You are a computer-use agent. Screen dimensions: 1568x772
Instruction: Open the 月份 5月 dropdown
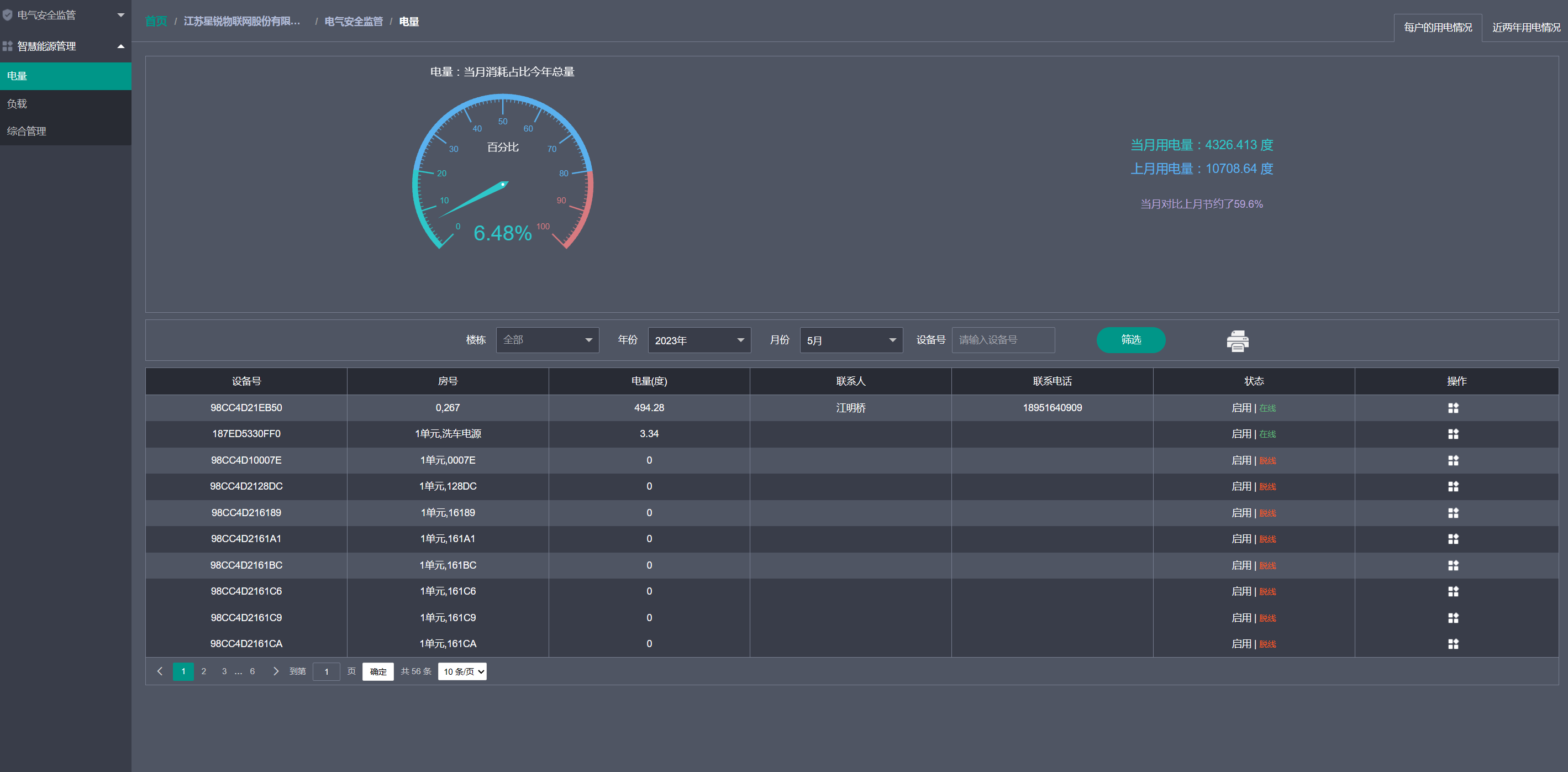point(851,340)
